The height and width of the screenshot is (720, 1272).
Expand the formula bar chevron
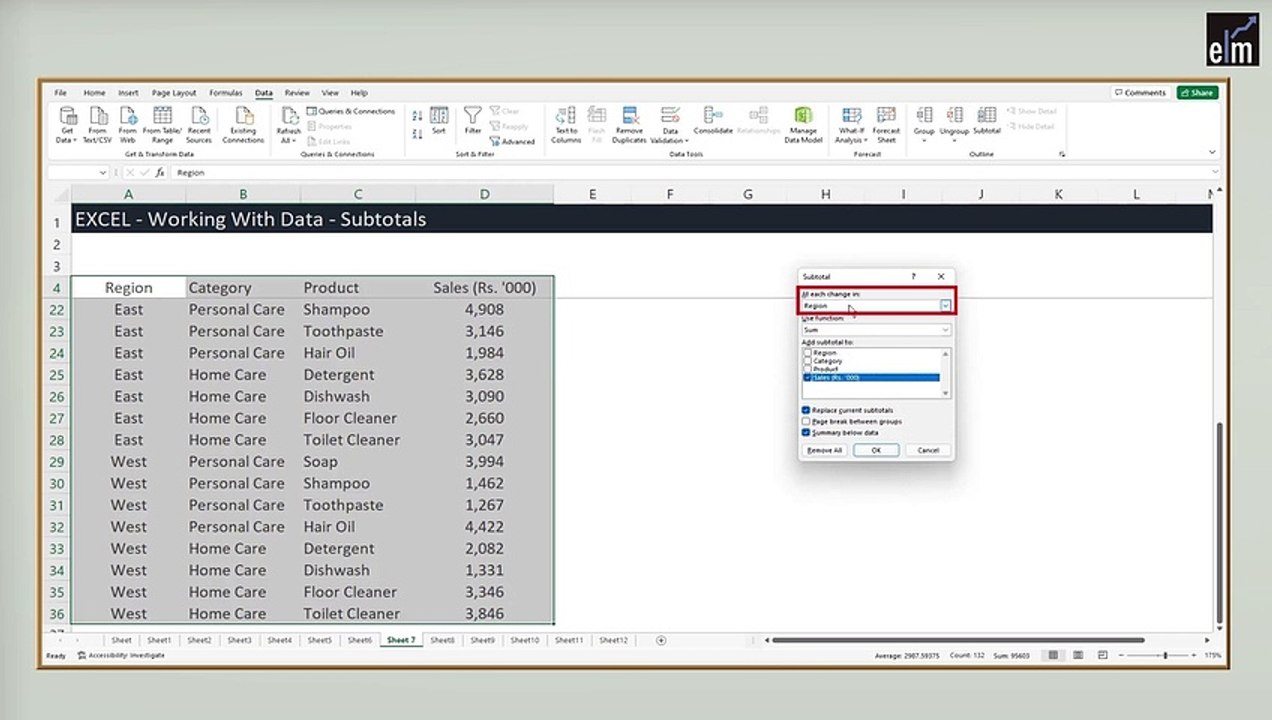pos(1213,172)
